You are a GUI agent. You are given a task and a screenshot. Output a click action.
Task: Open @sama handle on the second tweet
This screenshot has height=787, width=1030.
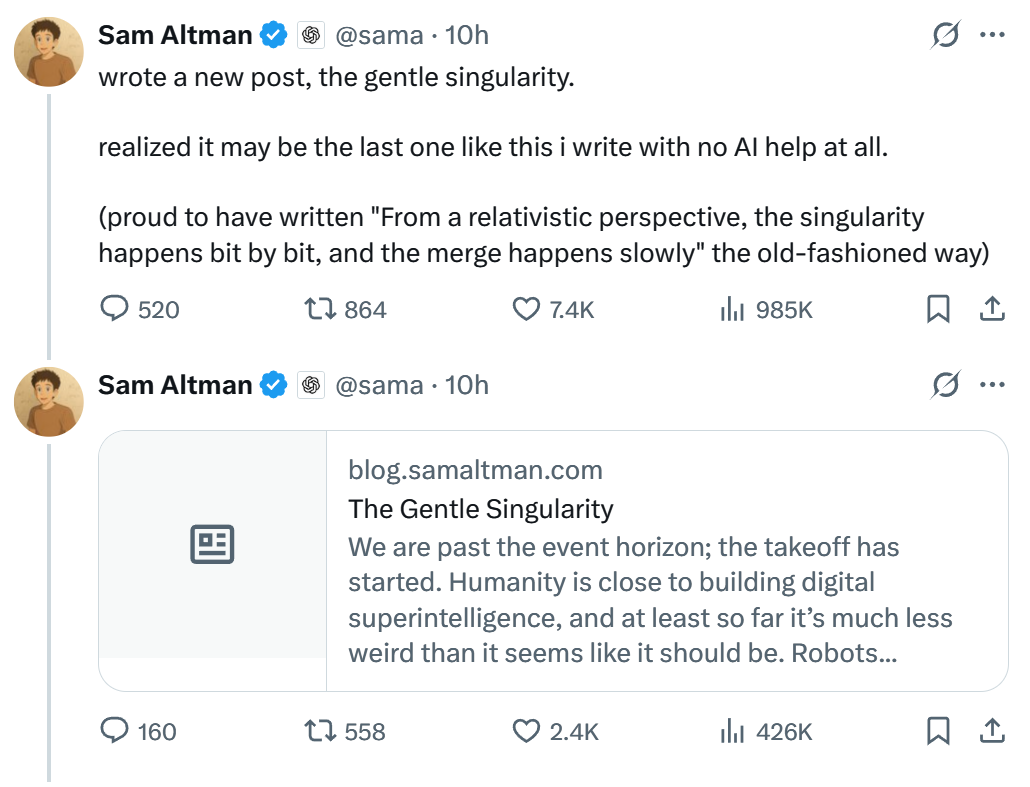tap(378, 385)
